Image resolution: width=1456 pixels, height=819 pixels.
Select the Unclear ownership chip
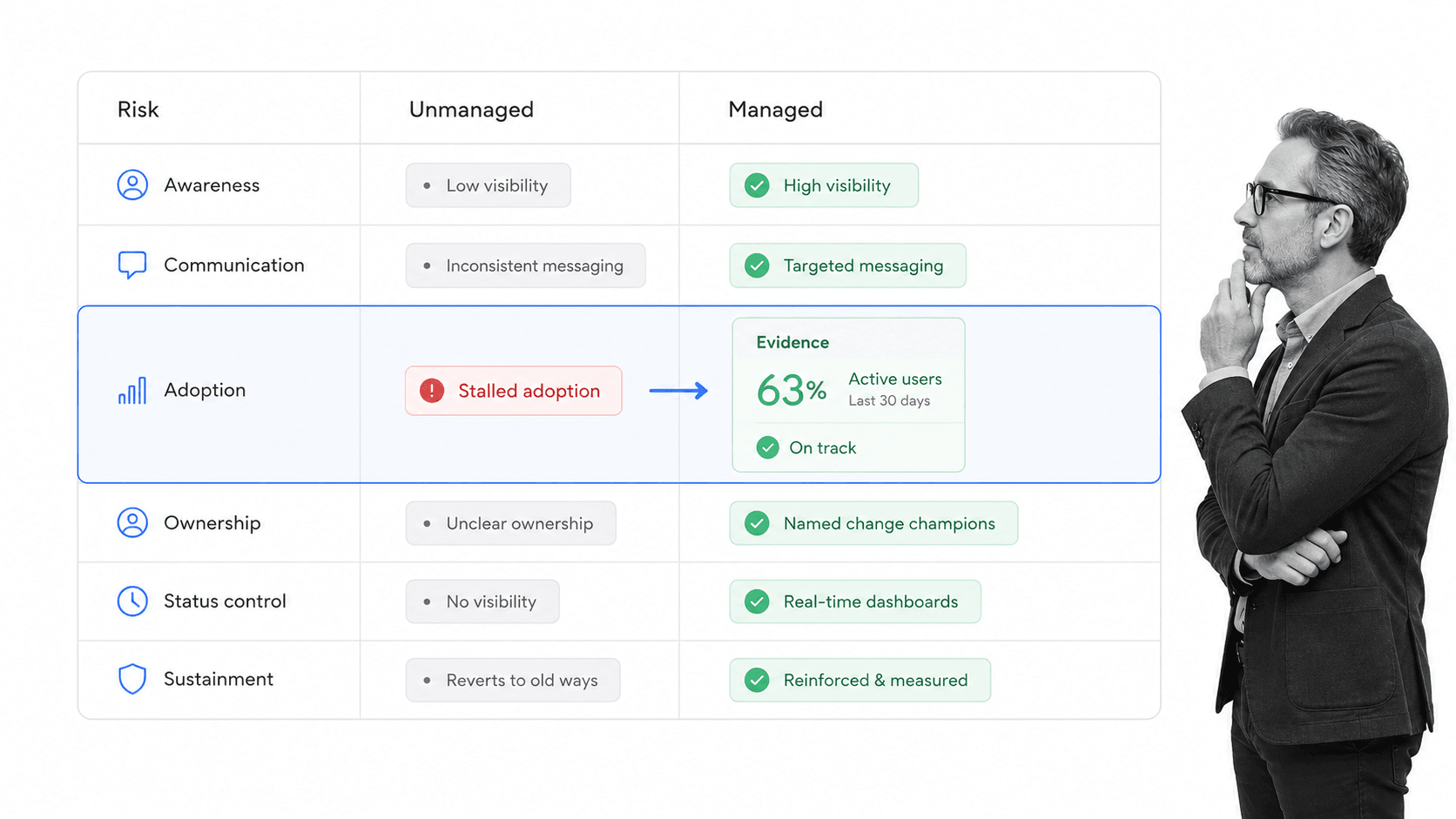tap(511, 523)
